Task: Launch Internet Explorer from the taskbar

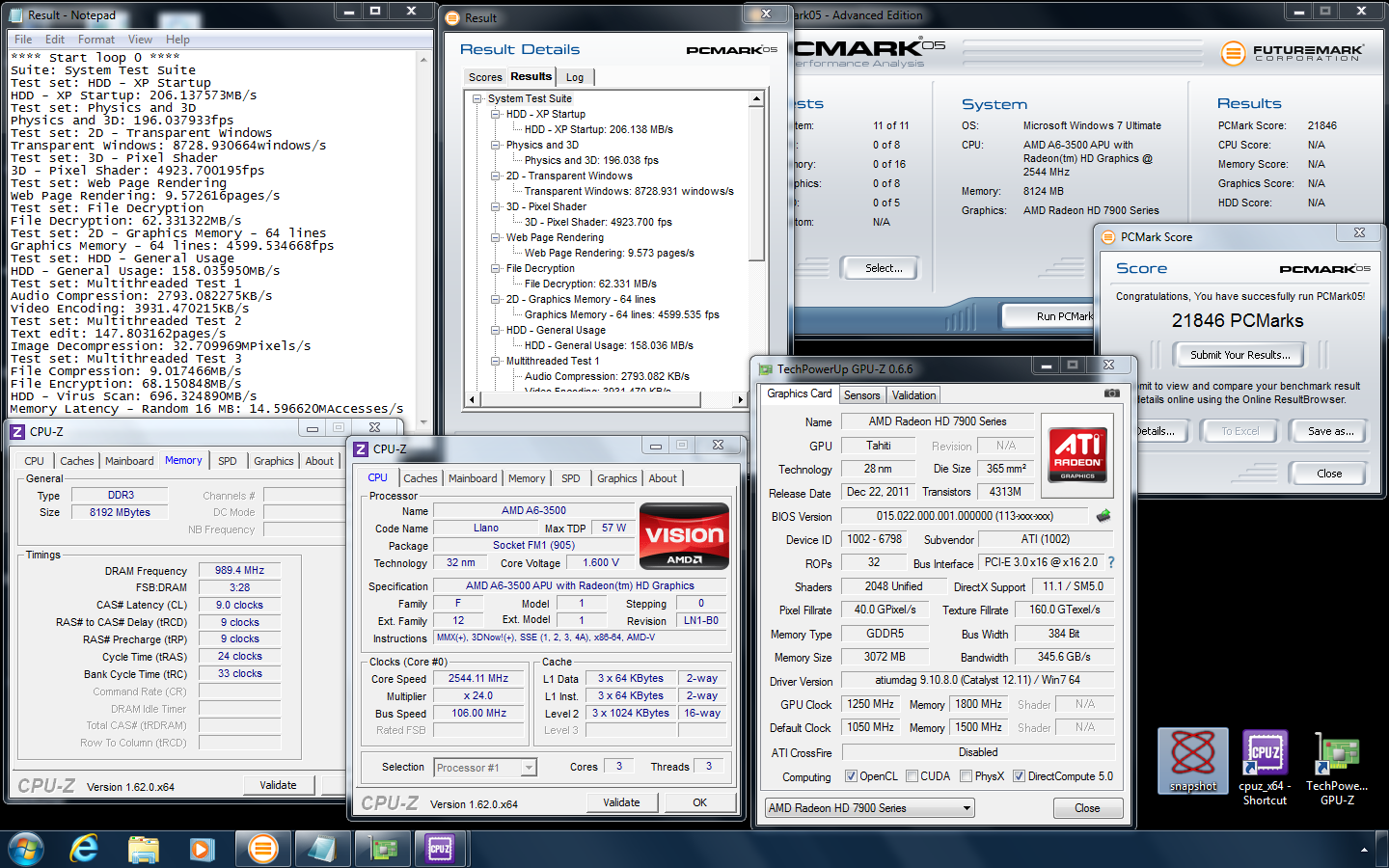Action: pos(85,849)
